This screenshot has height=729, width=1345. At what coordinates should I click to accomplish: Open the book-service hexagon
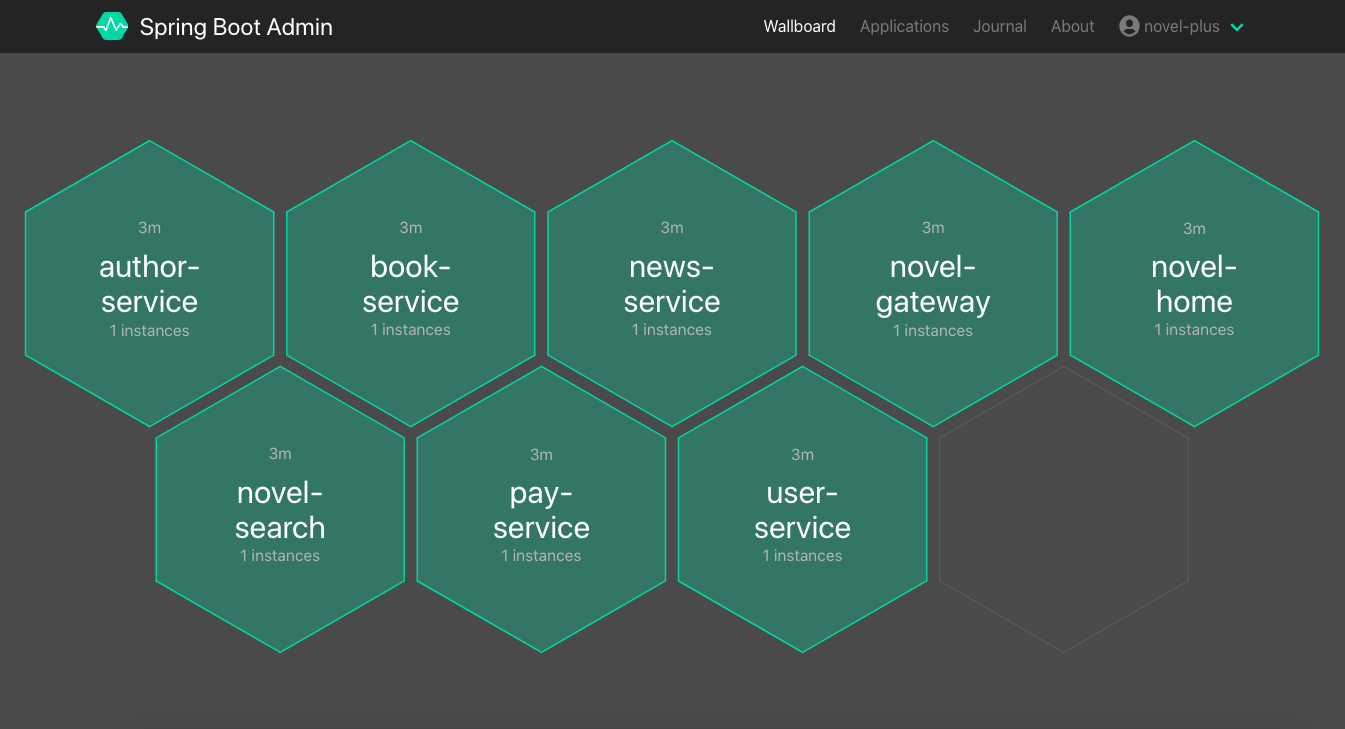(411, 283)
